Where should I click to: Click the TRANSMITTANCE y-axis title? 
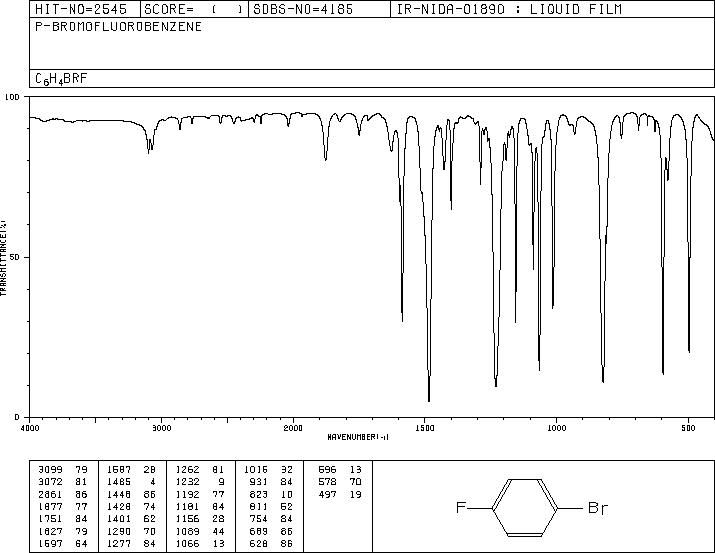[x=3, y=258]
